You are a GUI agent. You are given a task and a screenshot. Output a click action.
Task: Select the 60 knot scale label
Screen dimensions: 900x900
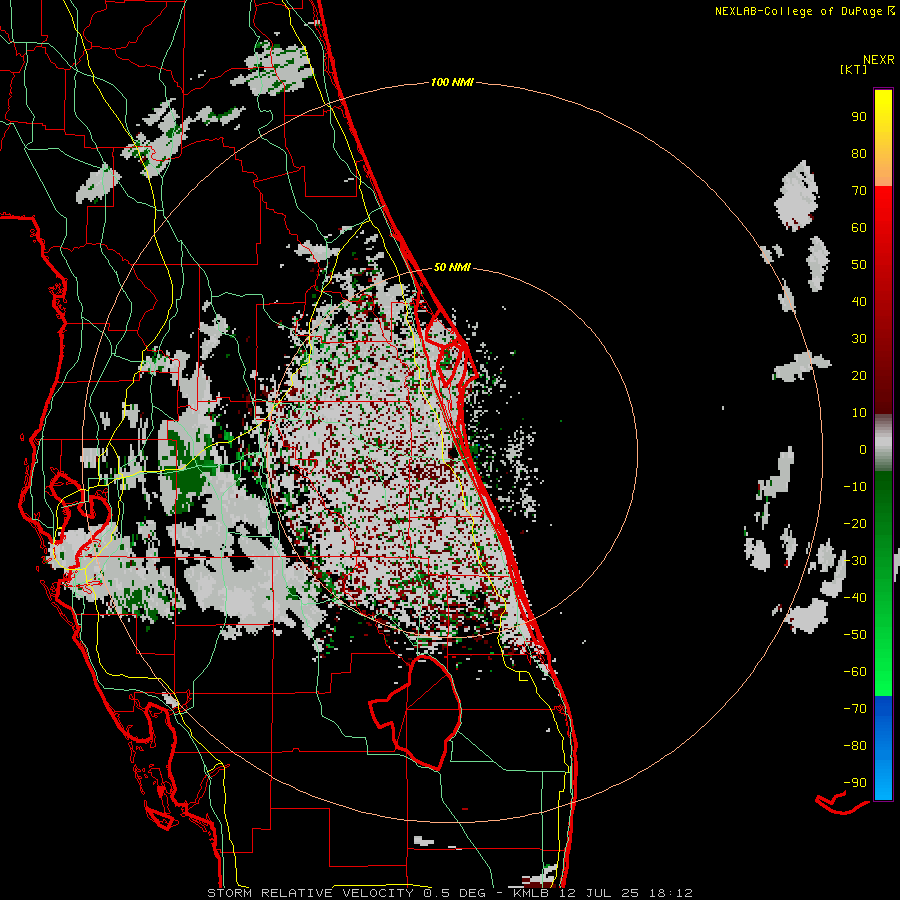(859, 227)
